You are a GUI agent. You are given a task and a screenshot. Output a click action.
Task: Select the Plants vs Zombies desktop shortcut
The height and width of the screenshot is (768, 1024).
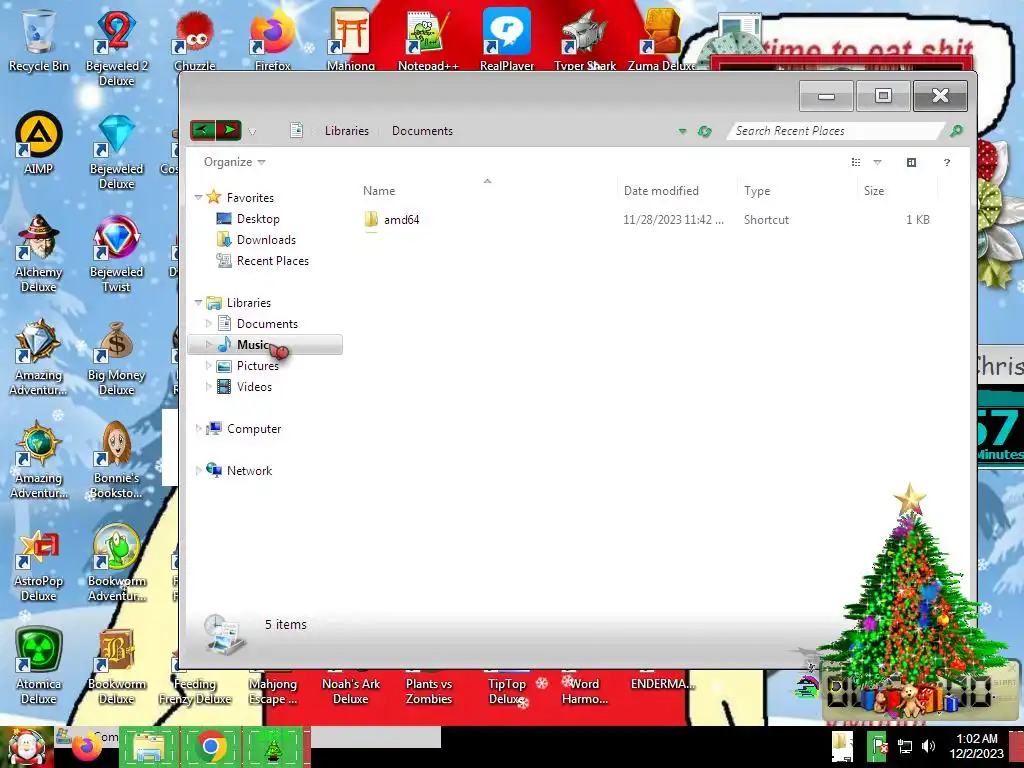428,690
